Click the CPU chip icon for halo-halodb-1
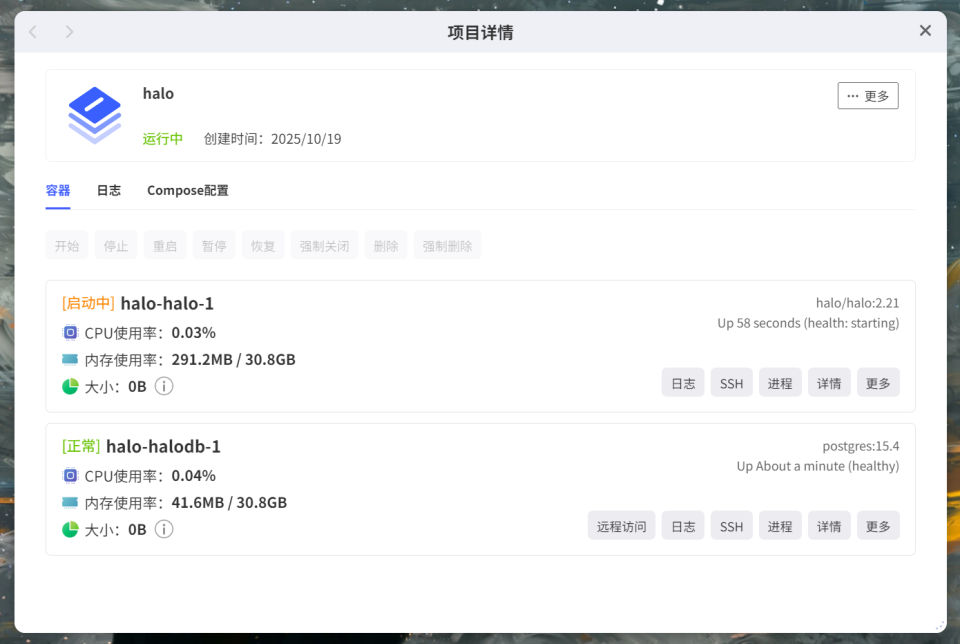960x644 pixels. [x=70, y=476]
